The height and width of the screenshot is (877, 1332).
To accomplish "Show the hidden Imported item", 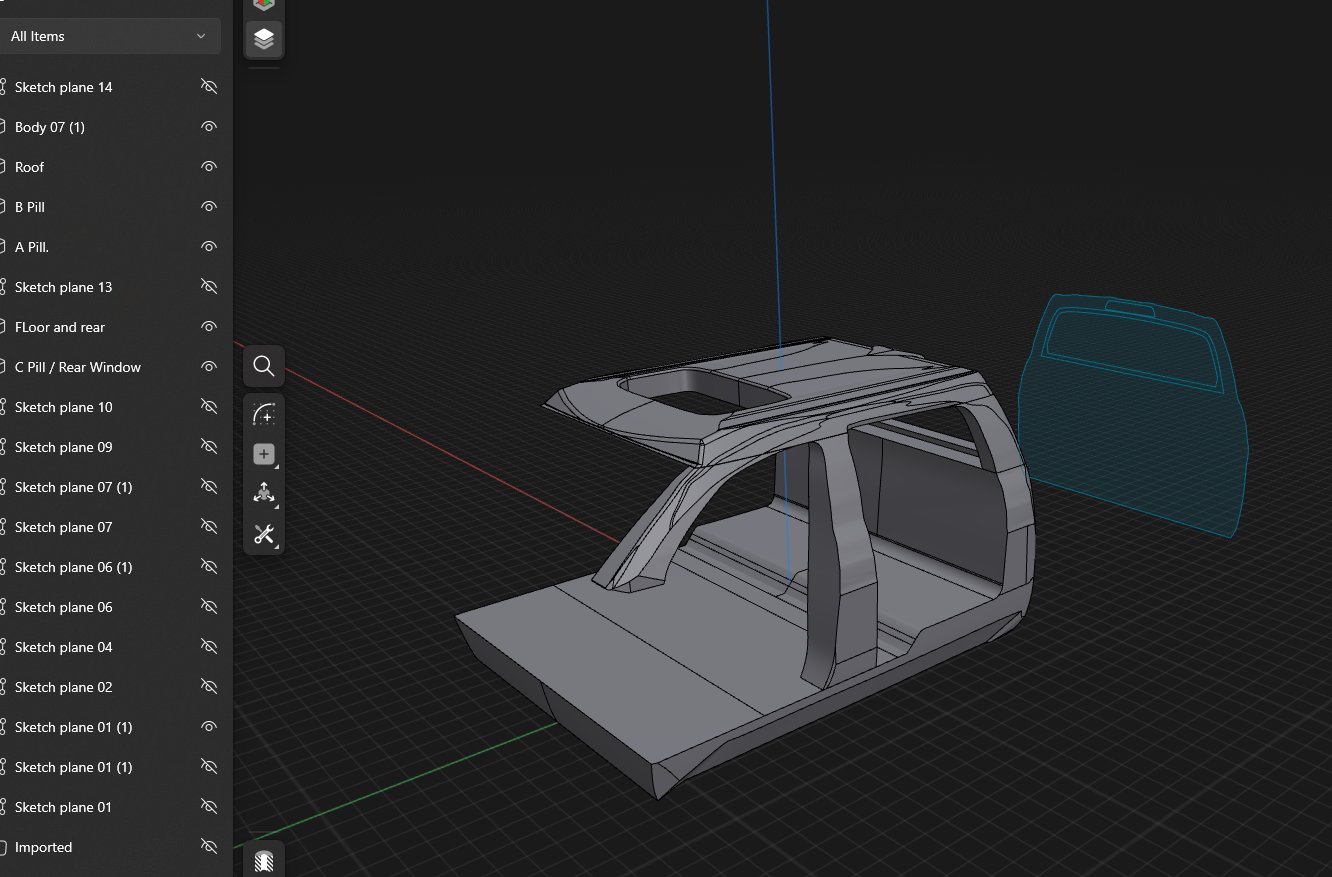I will (x=209, y=847).
